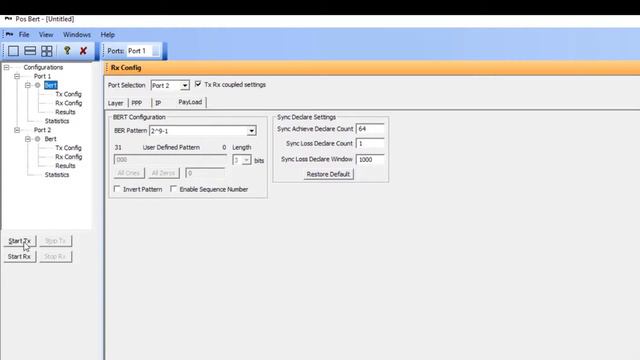Switch to the IP tab

[158, 103]
